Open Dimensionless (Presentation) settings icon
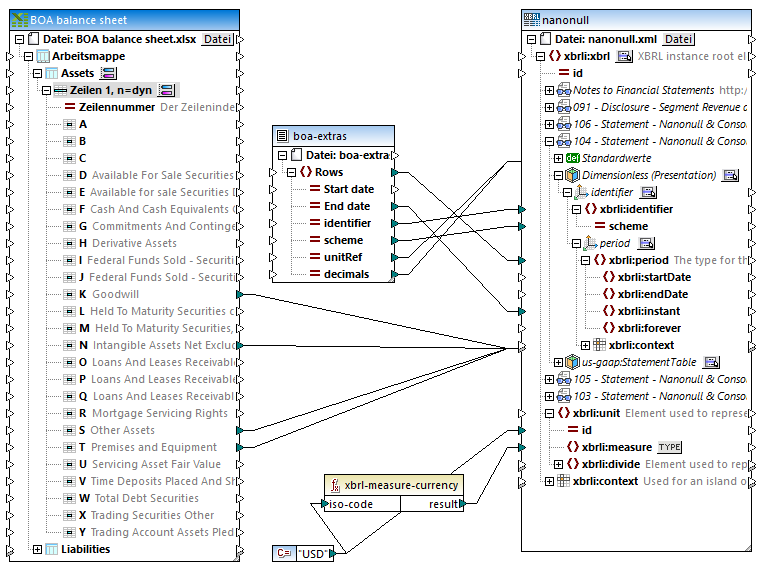The height and width of the screenshot is (569, 764). tap(730, 175)
